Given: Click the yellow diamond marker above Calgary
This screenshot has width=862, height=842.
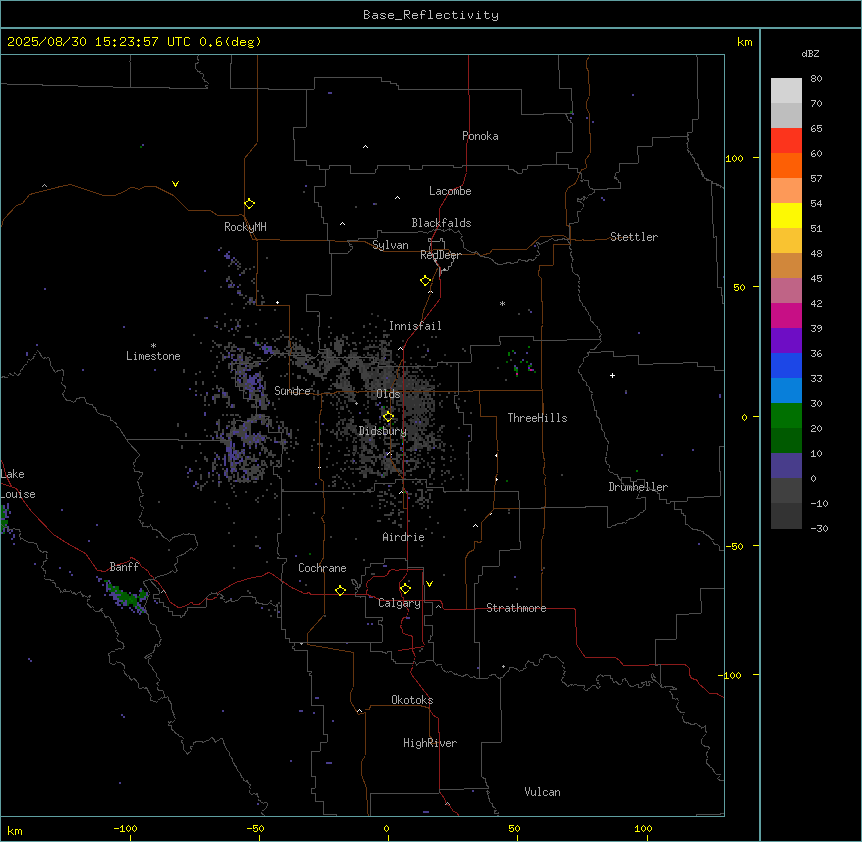Looking at the screenshot, I should [405, 589].
